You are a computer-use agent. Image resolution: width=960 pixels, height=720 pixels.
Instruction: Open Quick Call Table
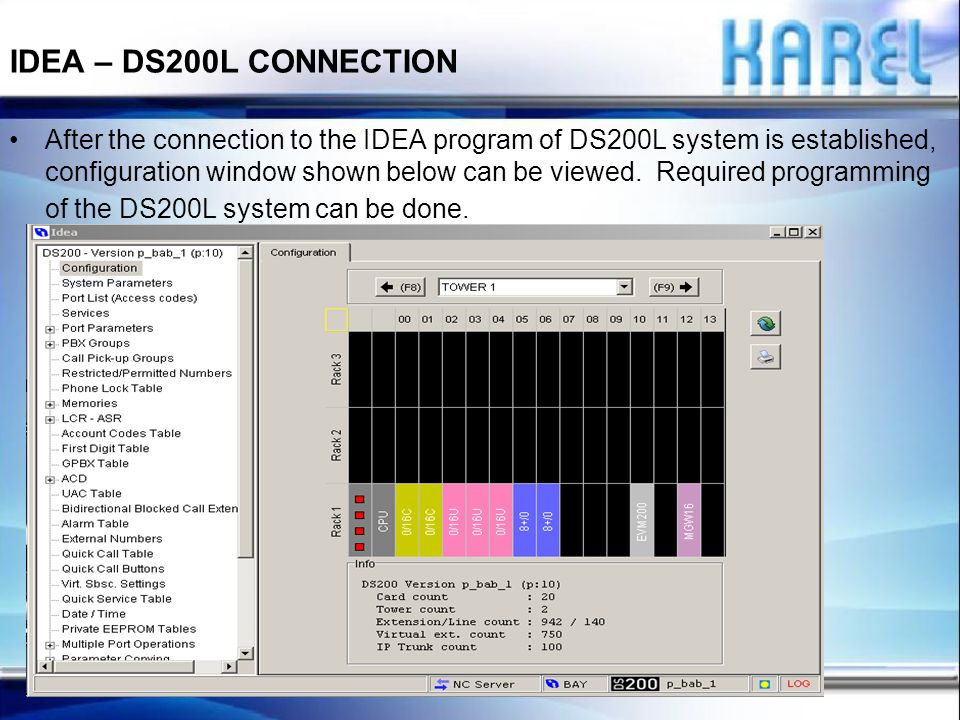point(107,554)
